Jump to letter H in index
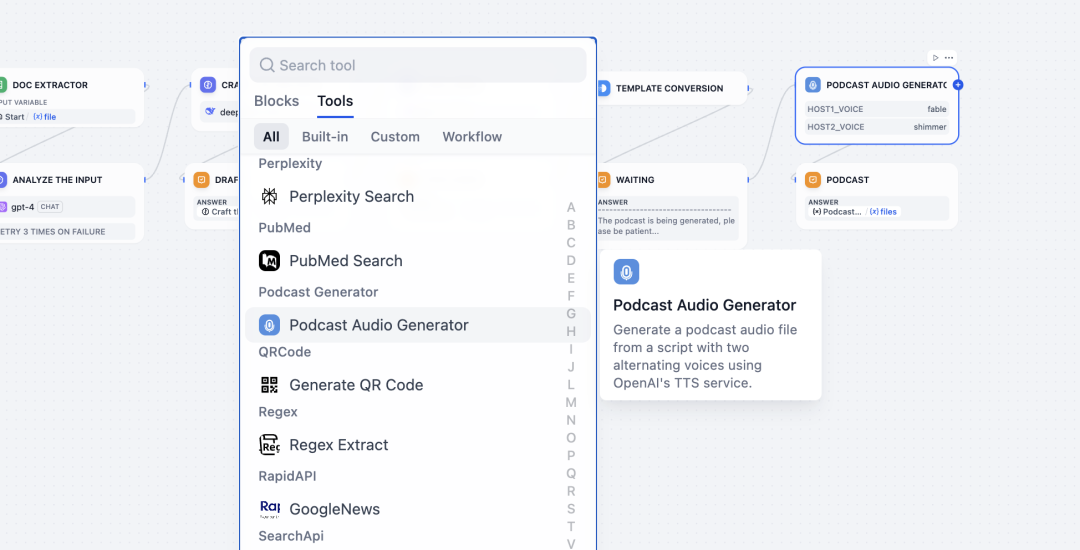This screenshot has width=1080, height=550. tap(571, 332)
